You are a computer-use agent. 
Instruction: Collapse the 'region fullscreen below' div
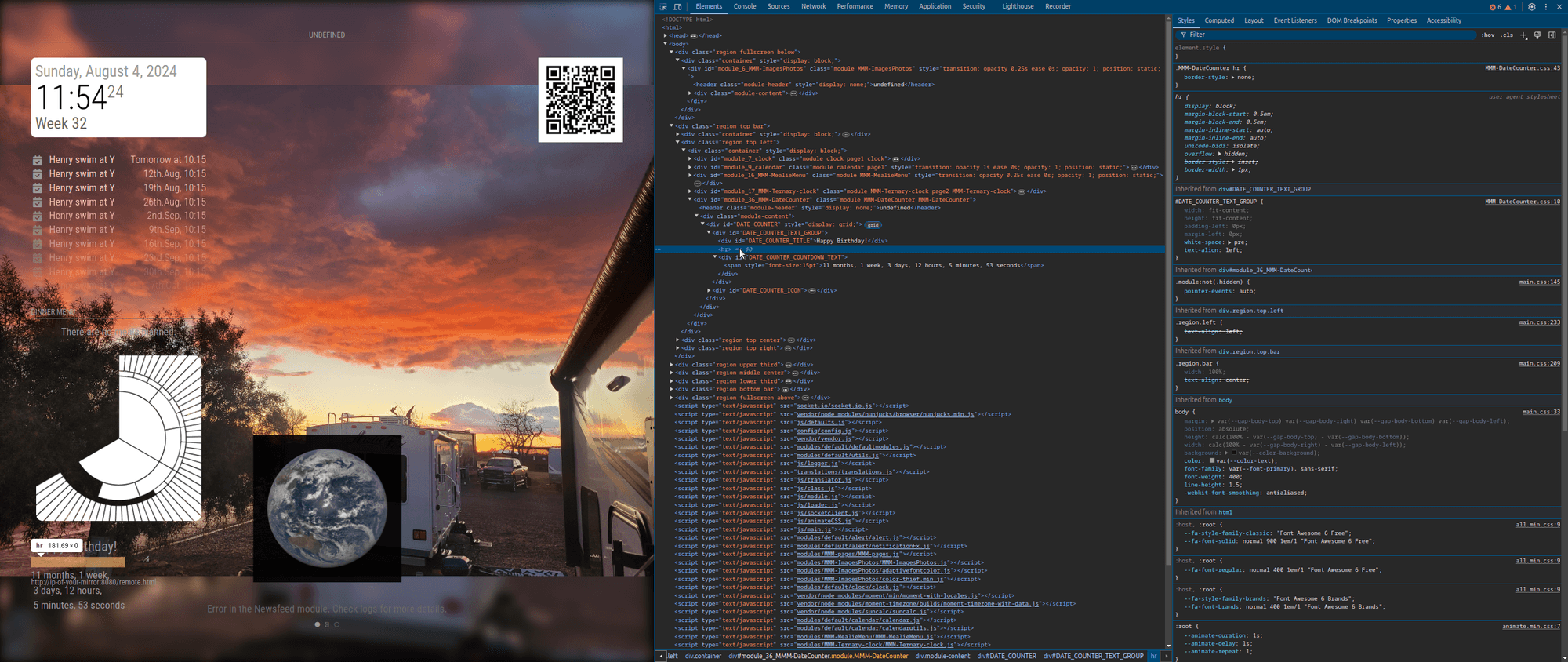[x=672, y=52]
